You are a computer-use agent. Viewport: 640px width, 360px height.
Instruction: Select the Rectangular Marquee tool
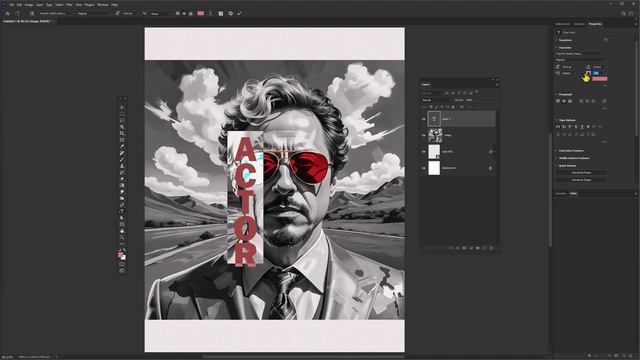122,114
